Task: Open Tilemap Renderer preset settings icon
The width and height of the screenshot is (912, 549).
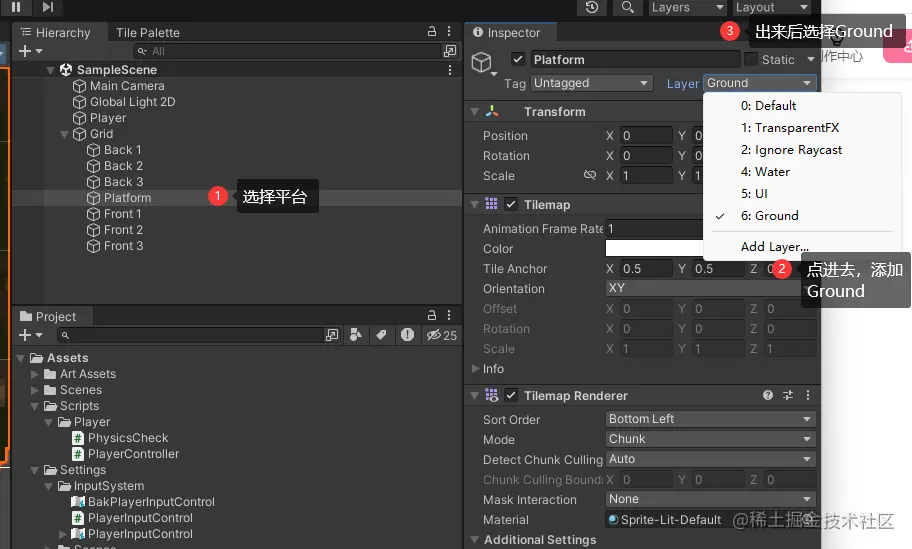Action: (788, 395)
